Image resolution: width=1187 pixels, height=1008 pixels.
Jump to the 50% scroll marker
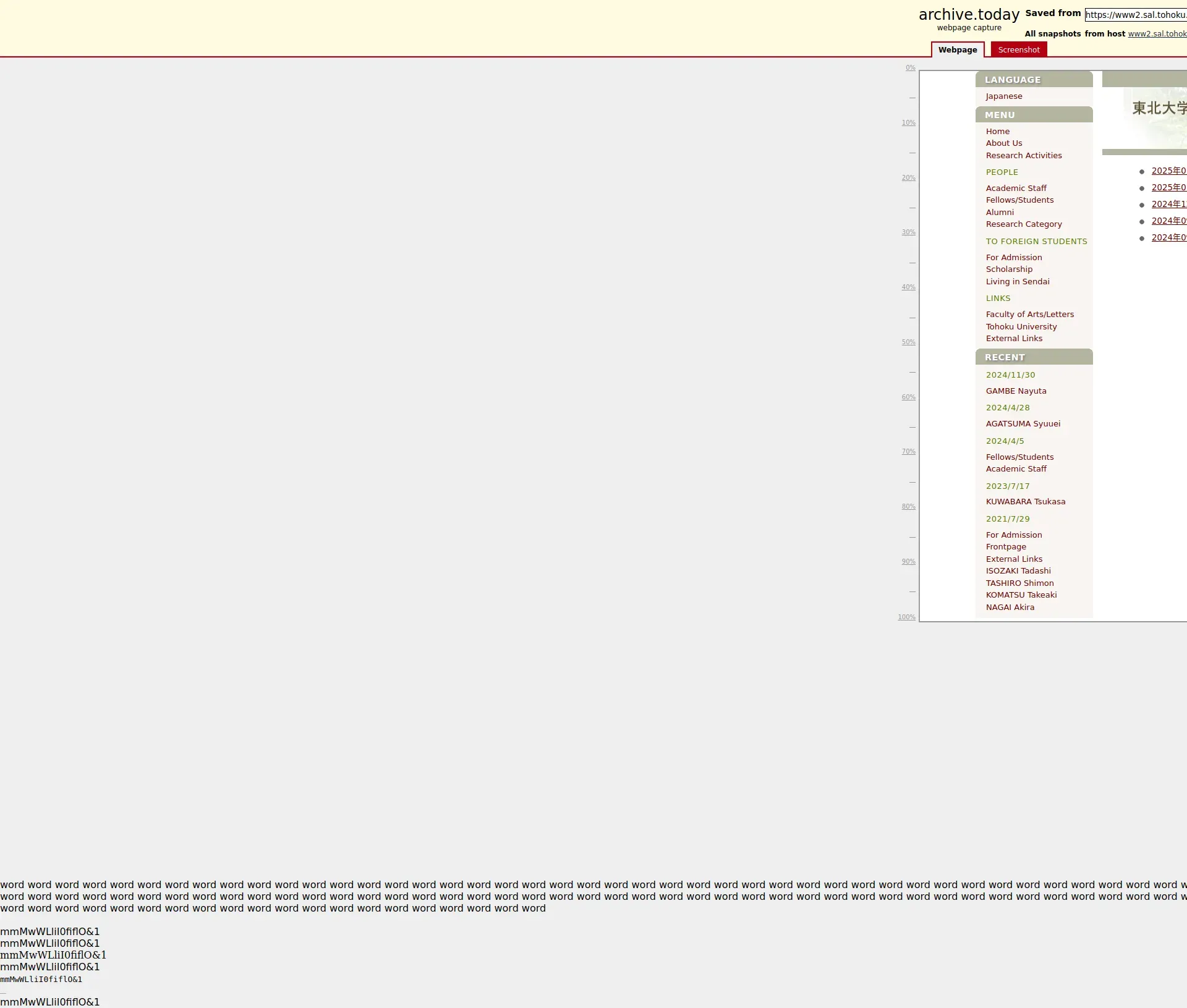tap(908, 342)
